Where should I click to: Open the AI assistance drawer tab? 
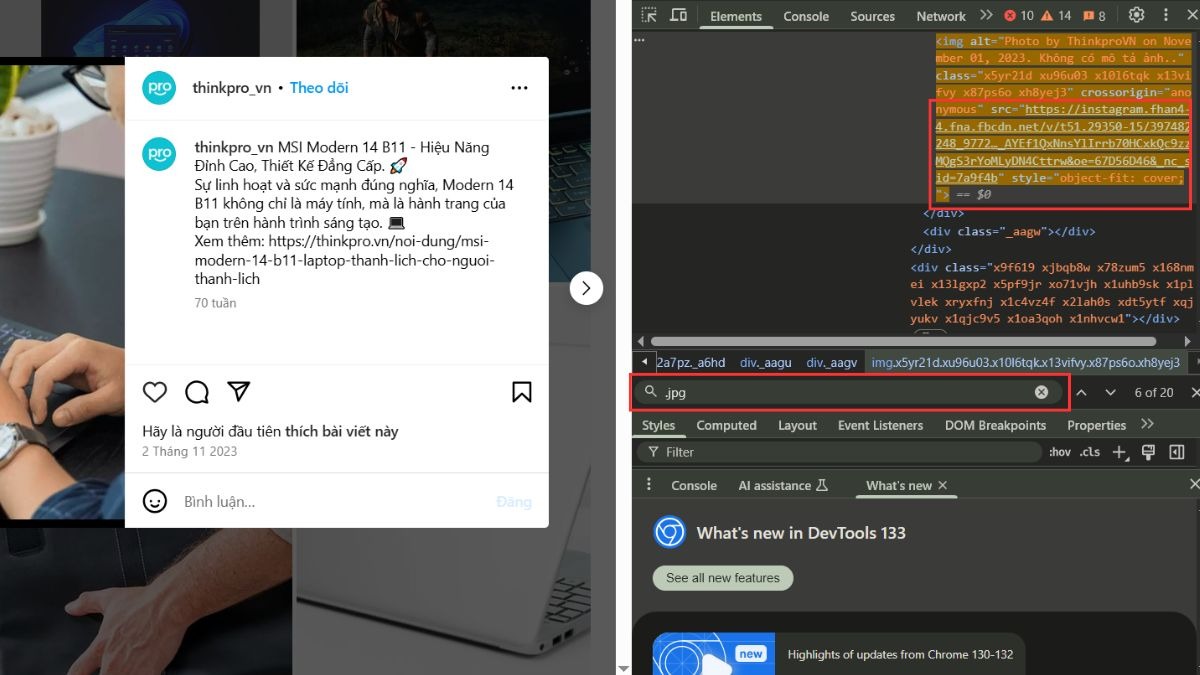[x=784, y=485]
